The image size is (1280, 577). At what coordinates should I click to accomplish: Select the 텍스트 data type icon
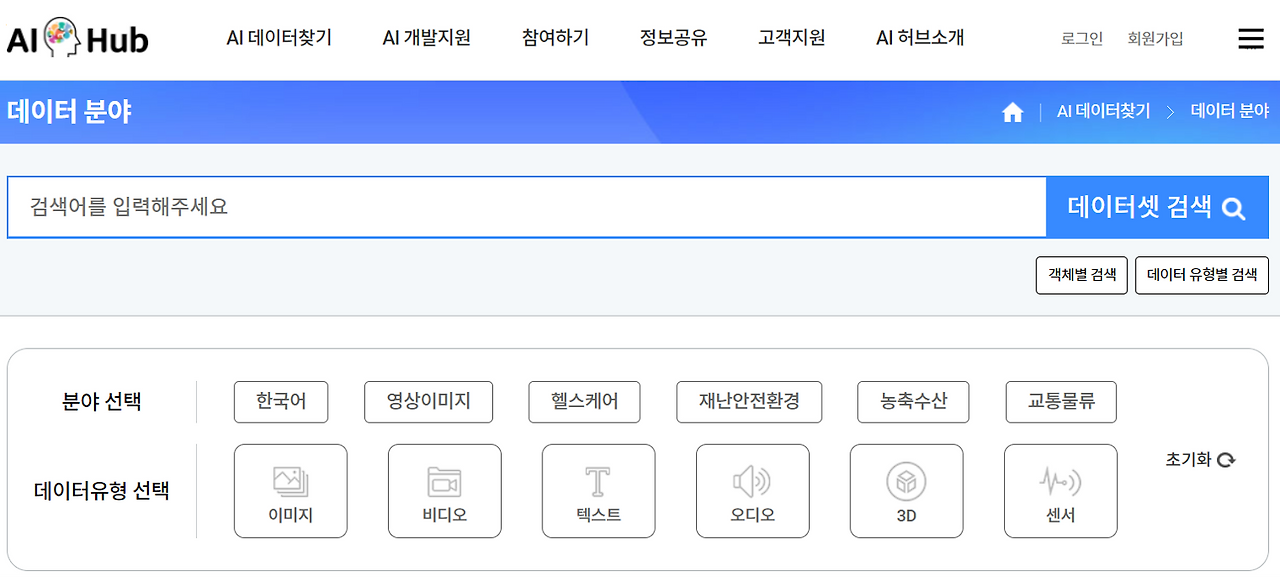[598, 490]
